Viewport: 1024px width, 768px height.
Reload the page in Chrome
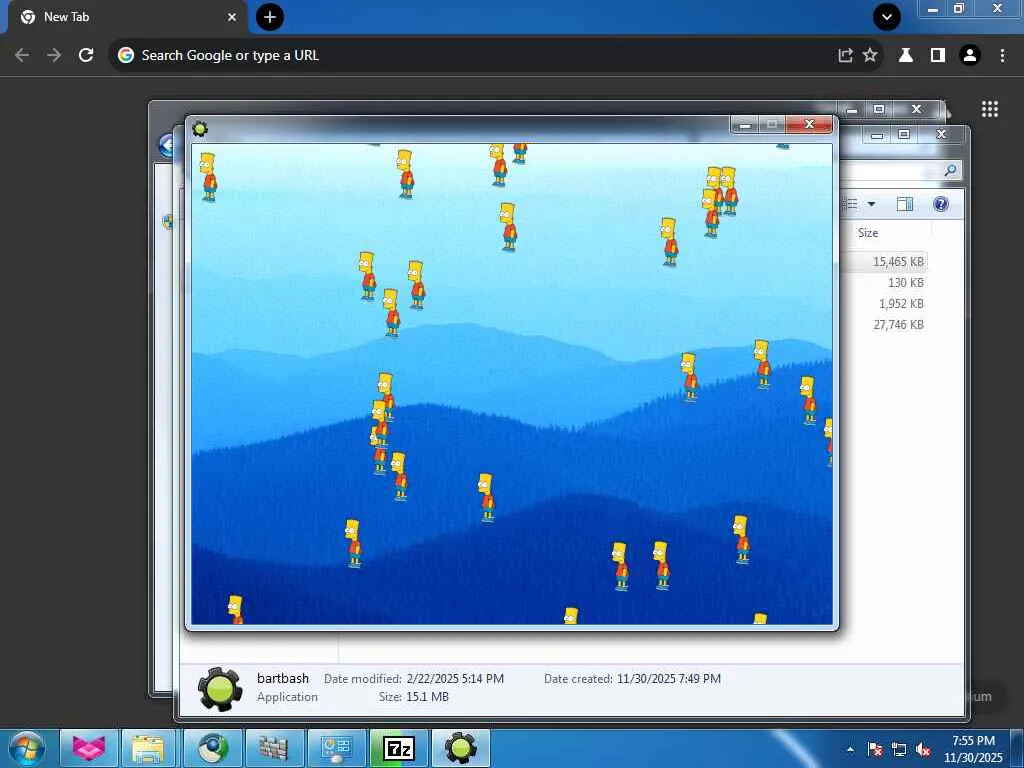[x=86, y=56]
